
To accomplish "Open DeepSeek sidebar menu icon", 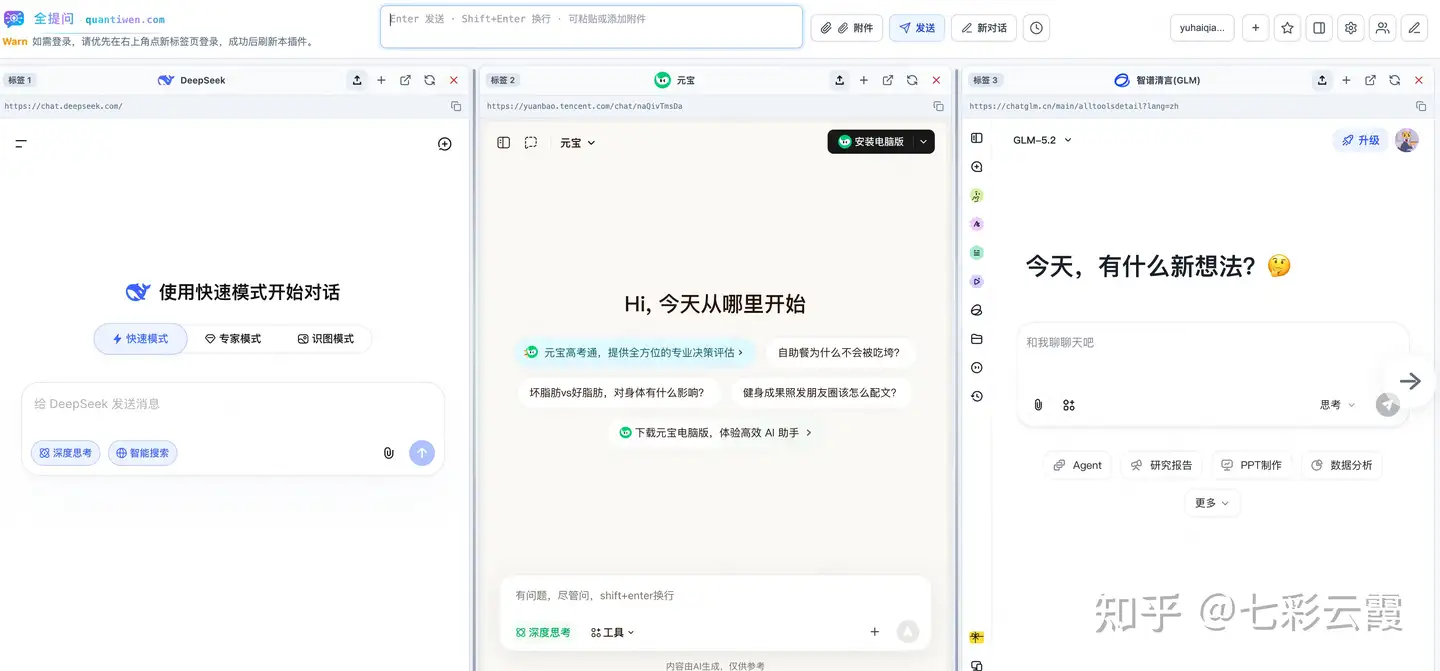I will point(20,144).
